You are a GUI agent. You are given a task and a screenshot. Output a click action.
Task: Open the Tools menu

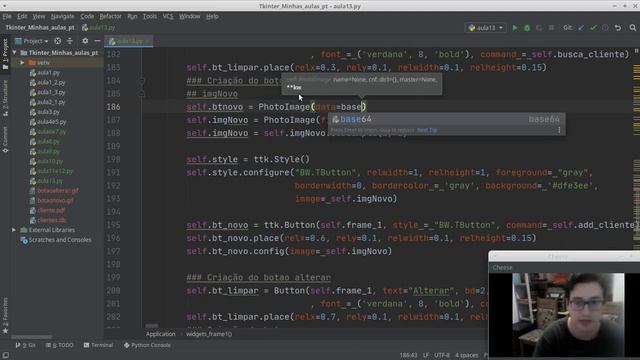click(149, 16)
